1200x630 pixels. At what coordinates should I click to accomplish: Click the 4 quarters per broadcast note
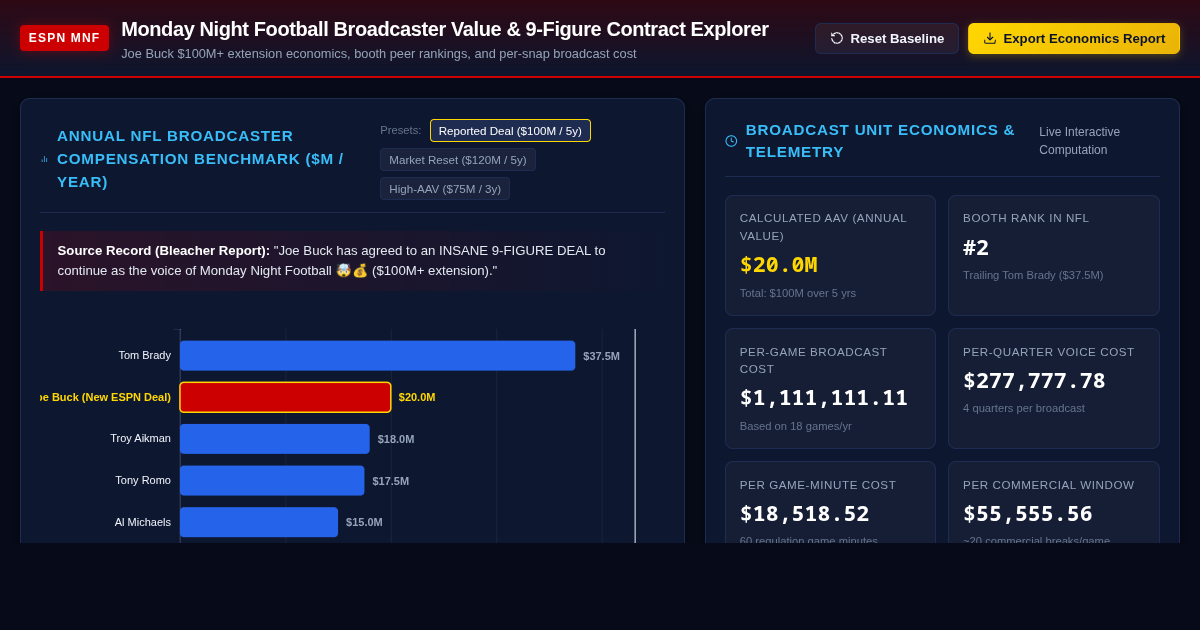pyautogui.click(x=1024, y=408)
